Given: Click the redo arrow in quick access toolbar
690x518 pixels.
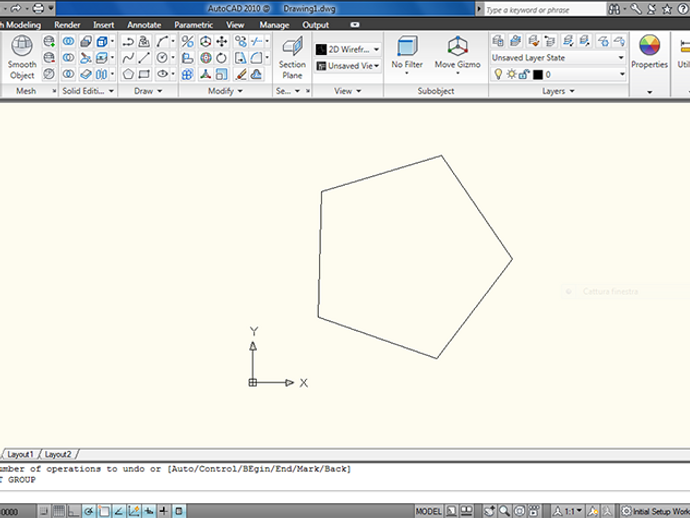Looking at the screenshot, I should coord(15,8).
